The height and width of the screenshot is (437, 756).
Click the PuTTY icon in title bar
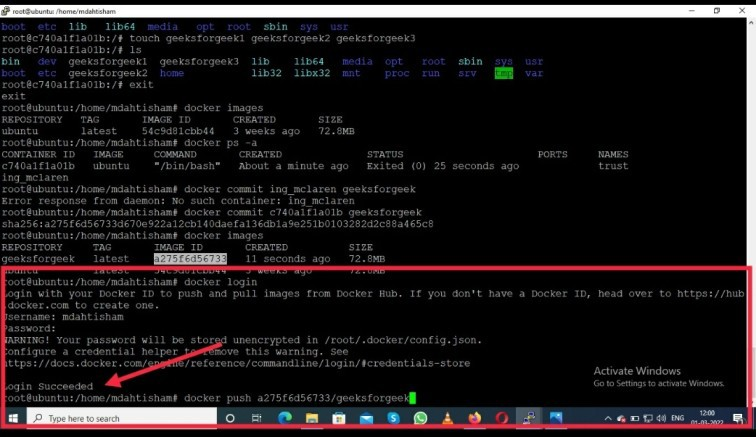(5, 11)
